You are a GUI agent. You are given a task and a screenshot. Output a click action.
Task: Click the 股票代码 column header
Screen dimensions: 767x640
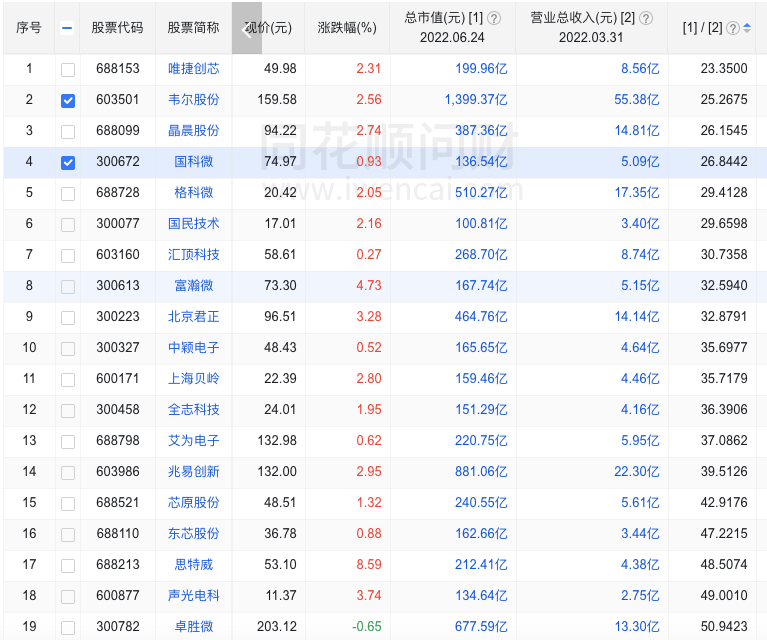coord(117,28)
